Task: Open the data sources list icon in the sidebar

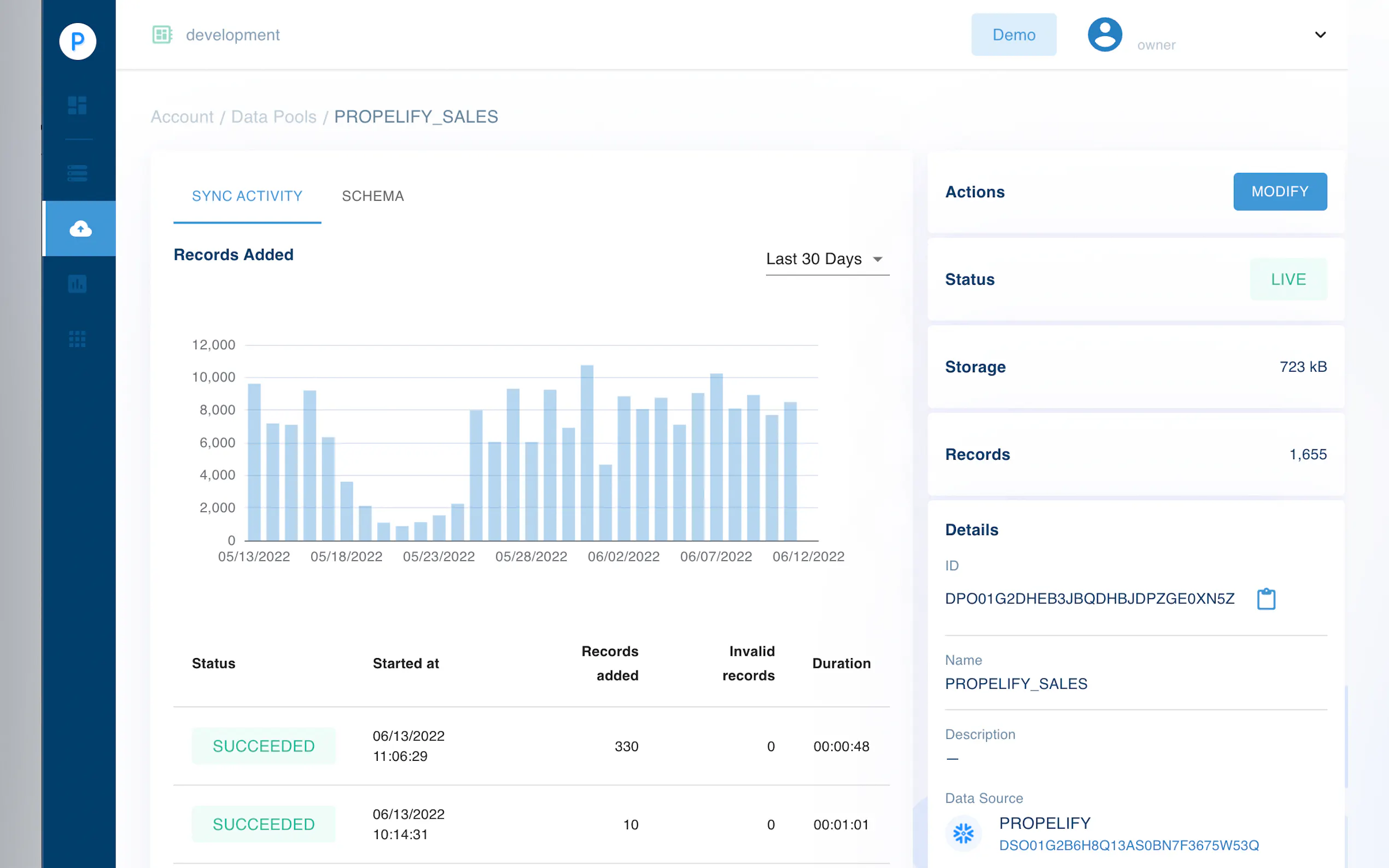Action: (x=78, y=173)
